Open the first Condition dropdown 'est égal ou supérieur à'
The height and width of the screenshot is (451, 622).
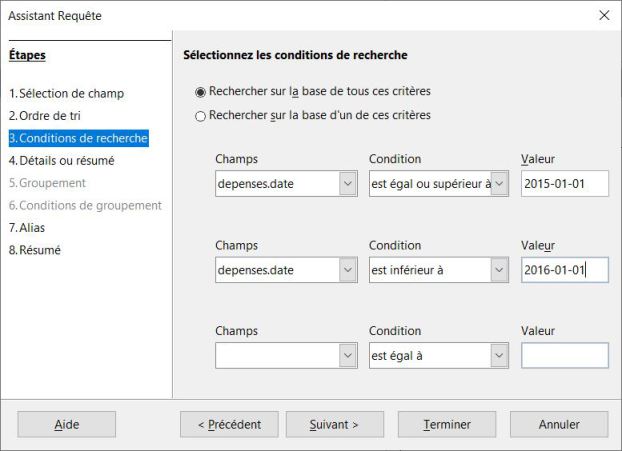pos(499,184)
